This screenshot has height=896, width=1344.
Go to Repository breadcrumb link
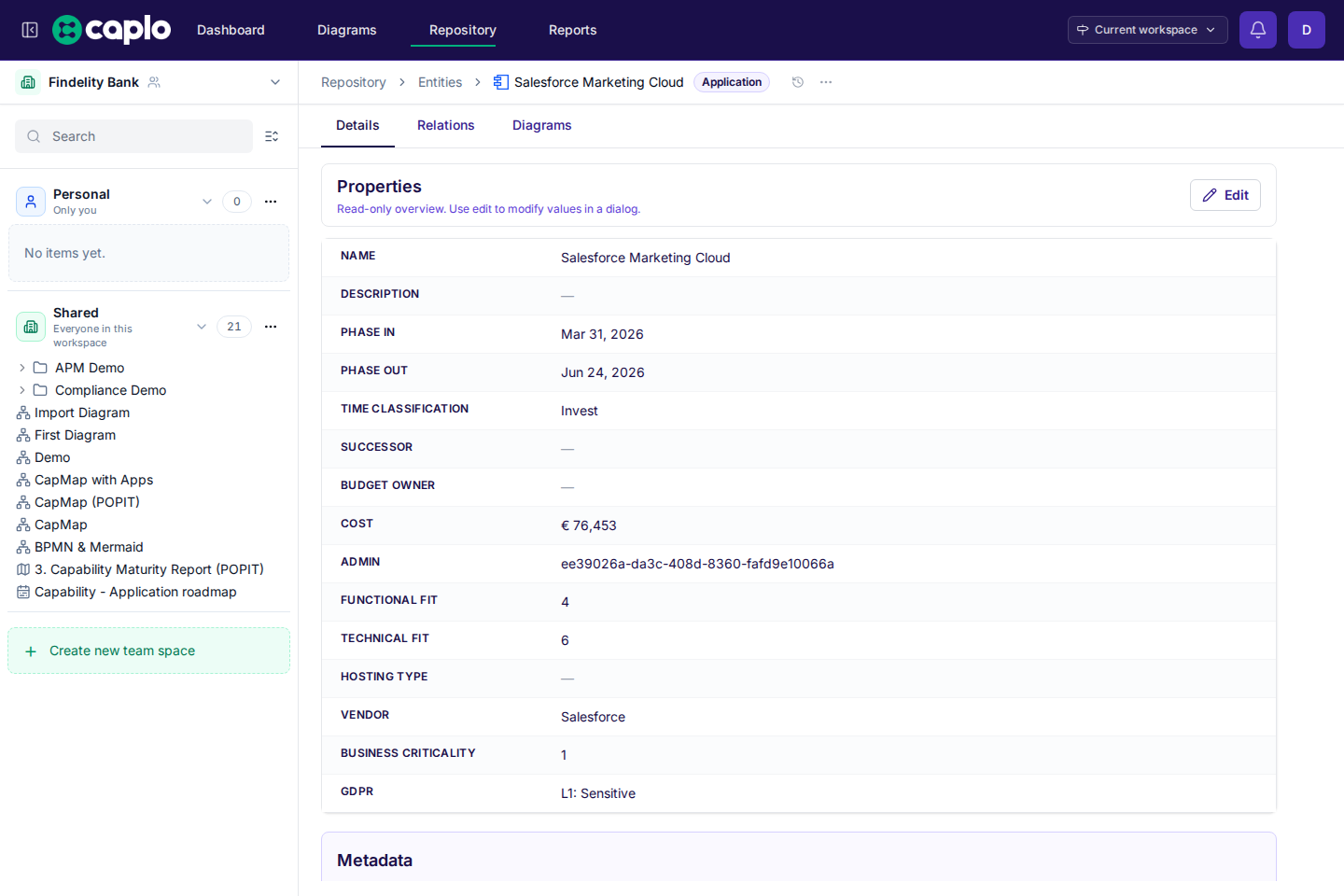(354, 82)
